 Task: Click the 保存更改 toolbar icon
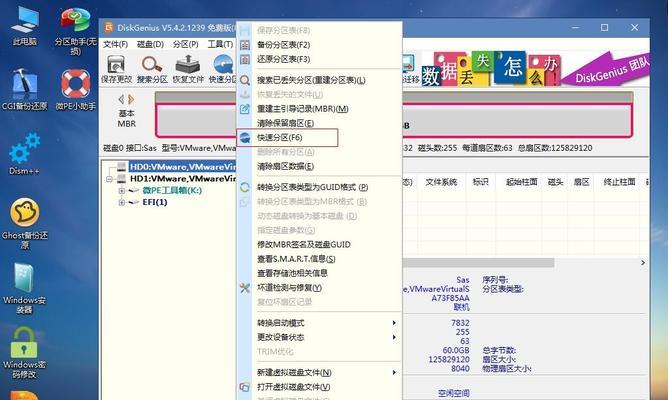click(x=116, y=69)
